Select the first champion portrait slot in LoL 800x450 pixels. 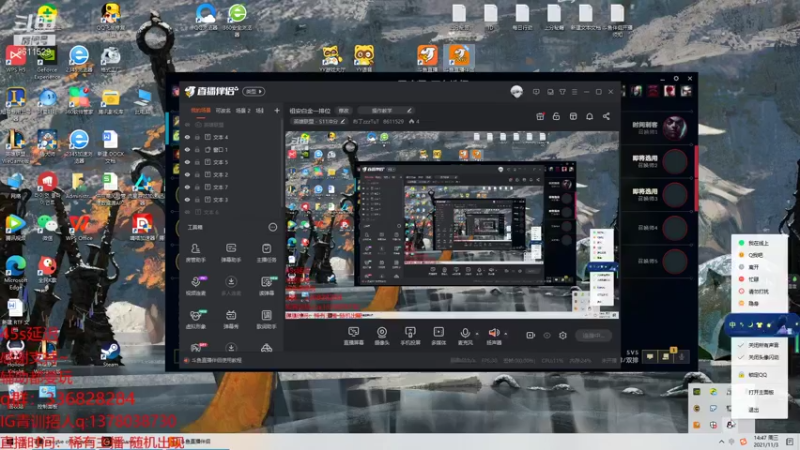(674, 128)
